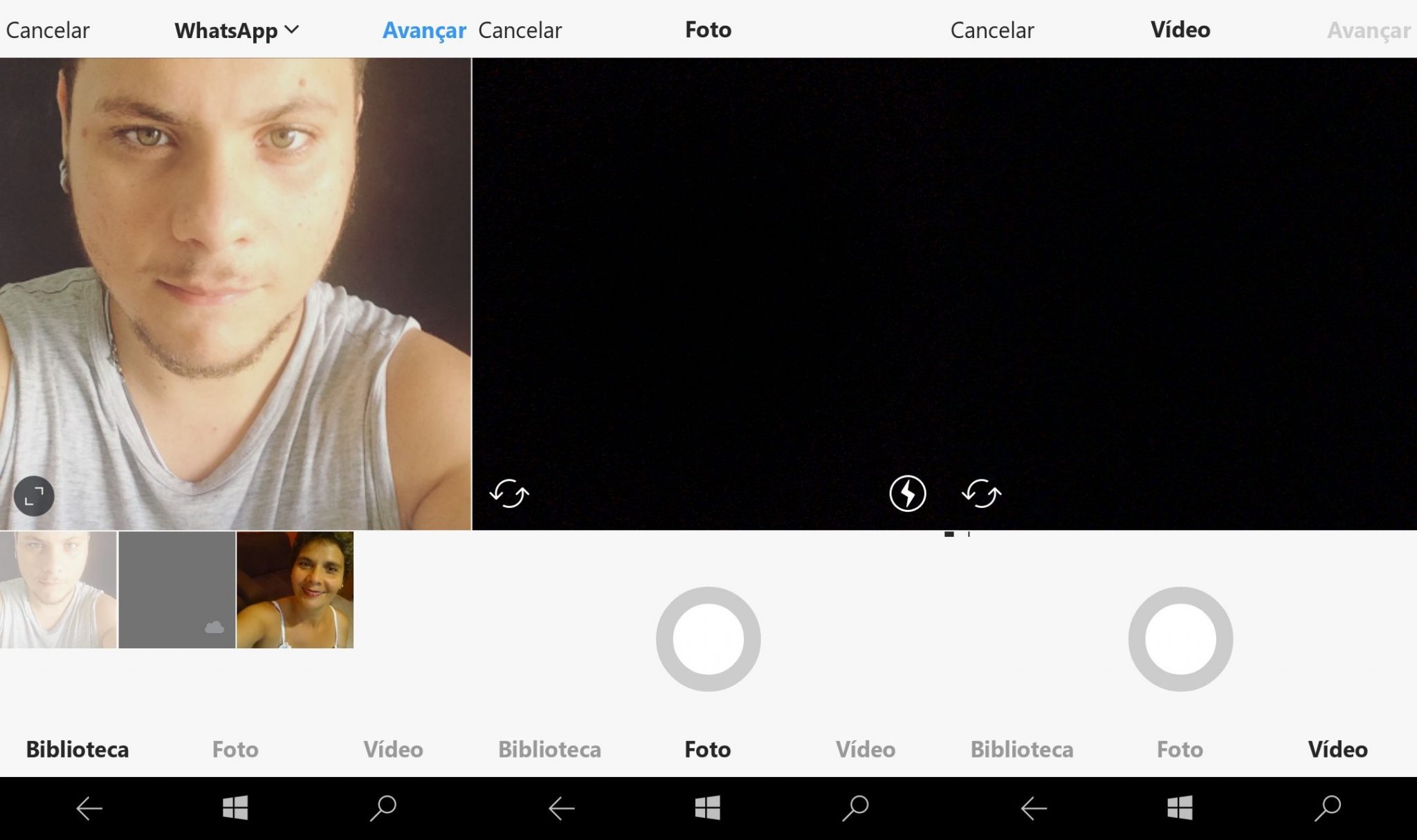The image size is (1417, 840).
Task: Select Foto tab in first screen
Action: point(235,749)
